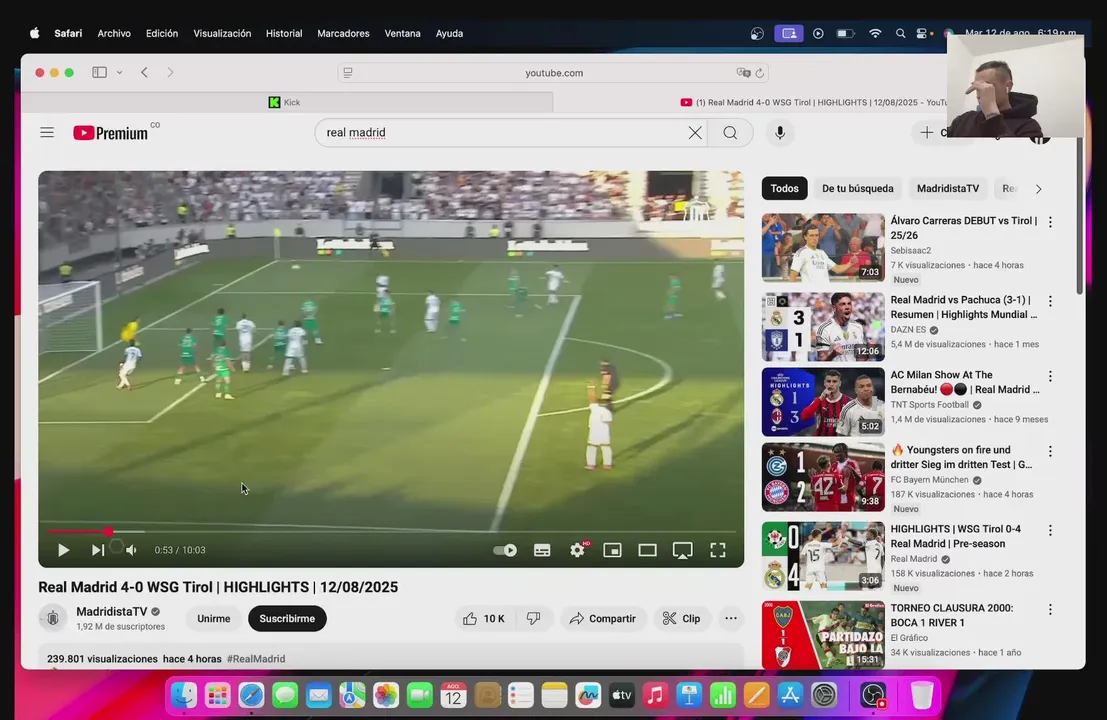The image size is (1107, 720).
Task: Open Safari reader page icon in address bar
Action: [348, 73]
